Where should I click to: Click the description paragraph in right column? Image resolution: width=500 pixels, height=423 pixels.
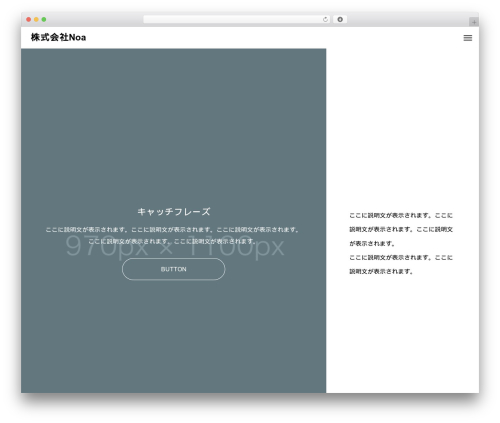coord(401,243)
